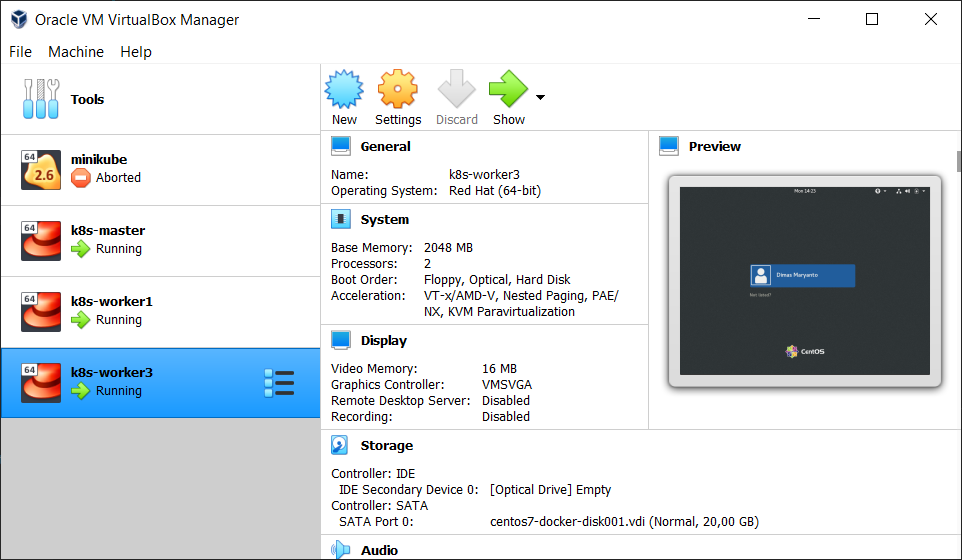Click the Acceleration value VT-x/AMD-V text

coord(521,304)
